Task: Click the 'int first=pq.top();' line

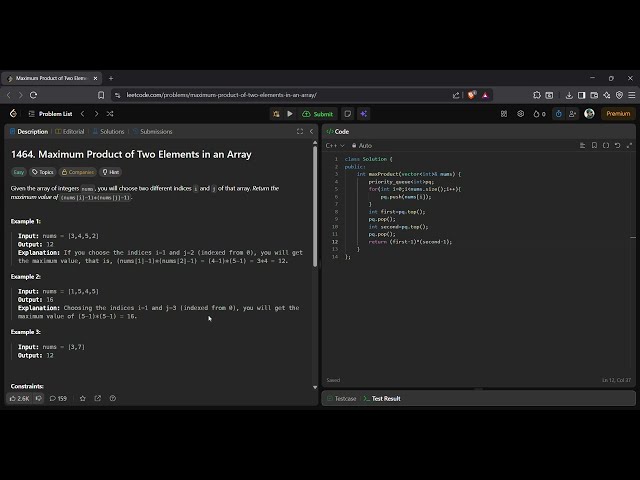Action: pyautogui.click(x=397, y=212)
